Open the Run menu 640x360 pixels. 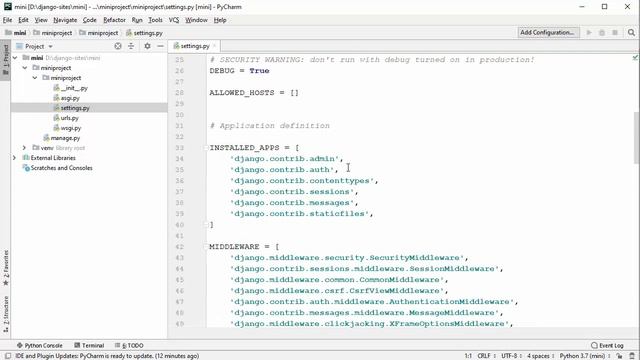tap(137, 20)
